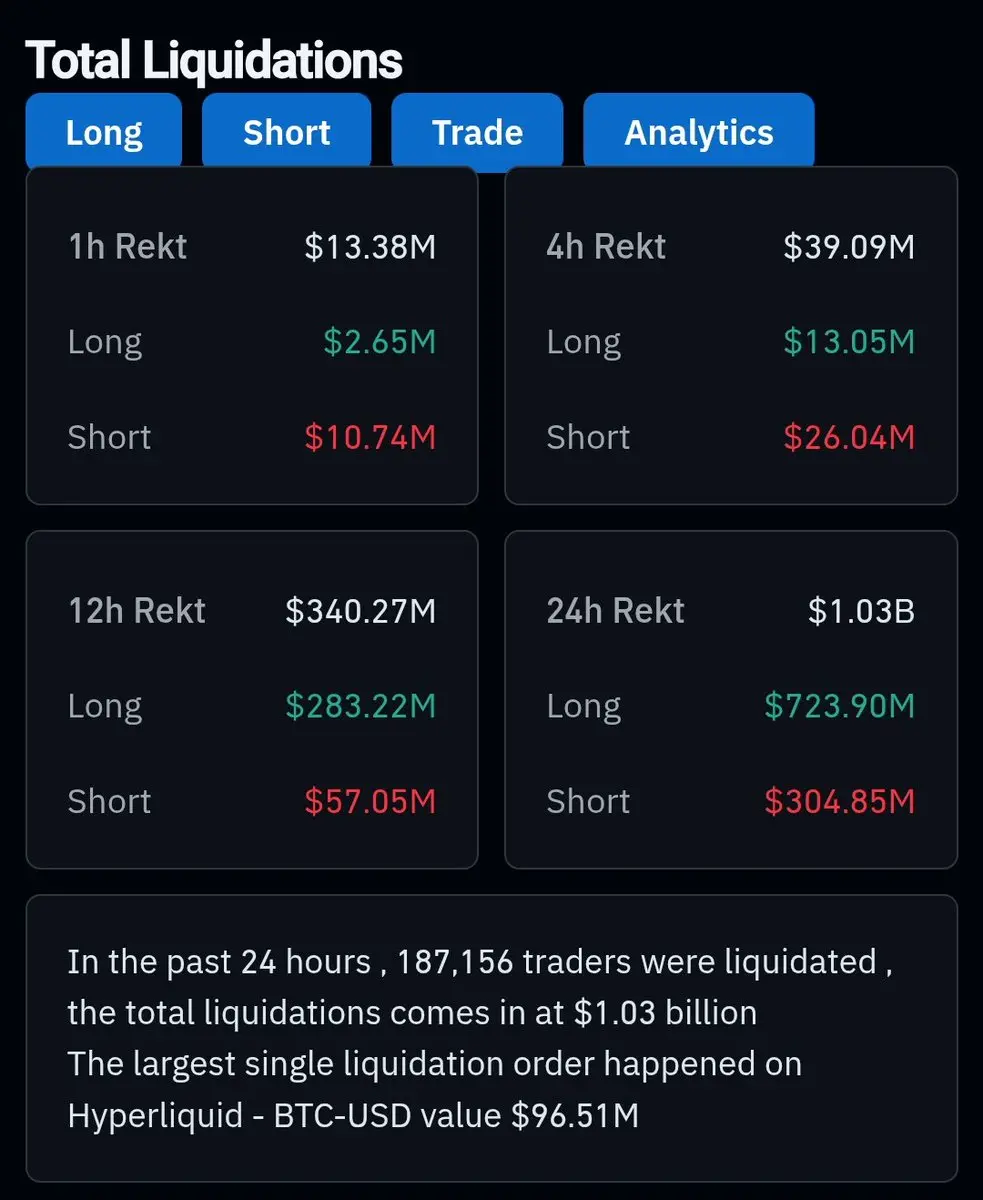Click the $283.22M long value
The image size is (983, 1200).
click(x=361, y=706)
